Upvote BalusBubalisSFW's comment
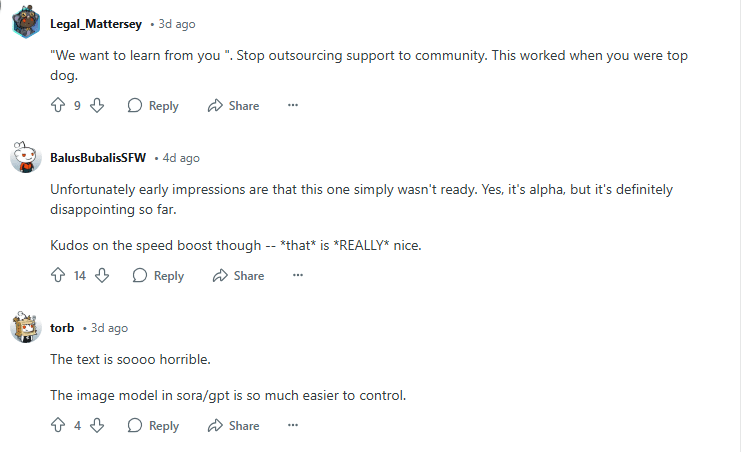Viewport: 751px width, 452px height. (57, 276)
